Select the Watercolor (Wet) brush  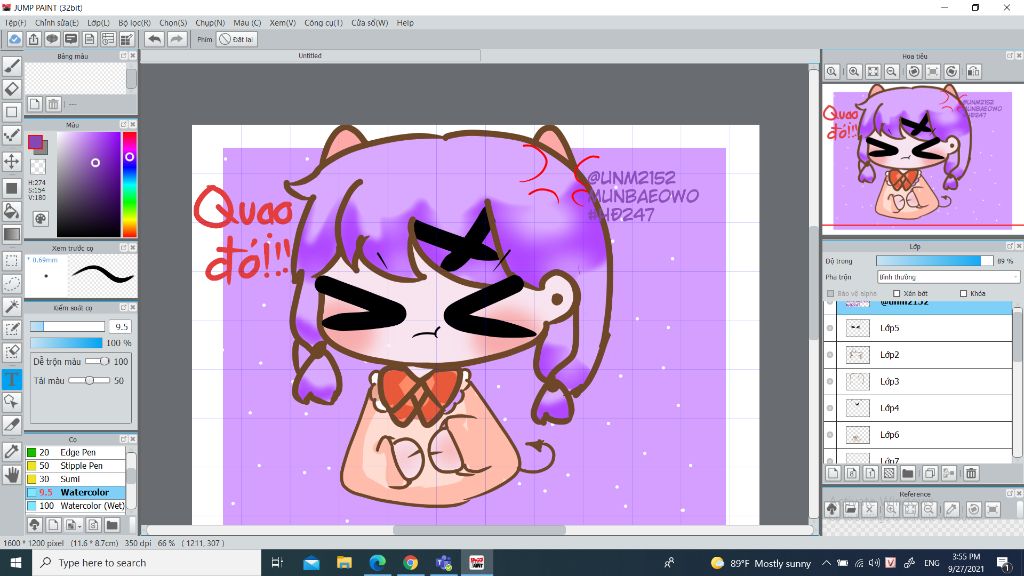tap(75, 505)
